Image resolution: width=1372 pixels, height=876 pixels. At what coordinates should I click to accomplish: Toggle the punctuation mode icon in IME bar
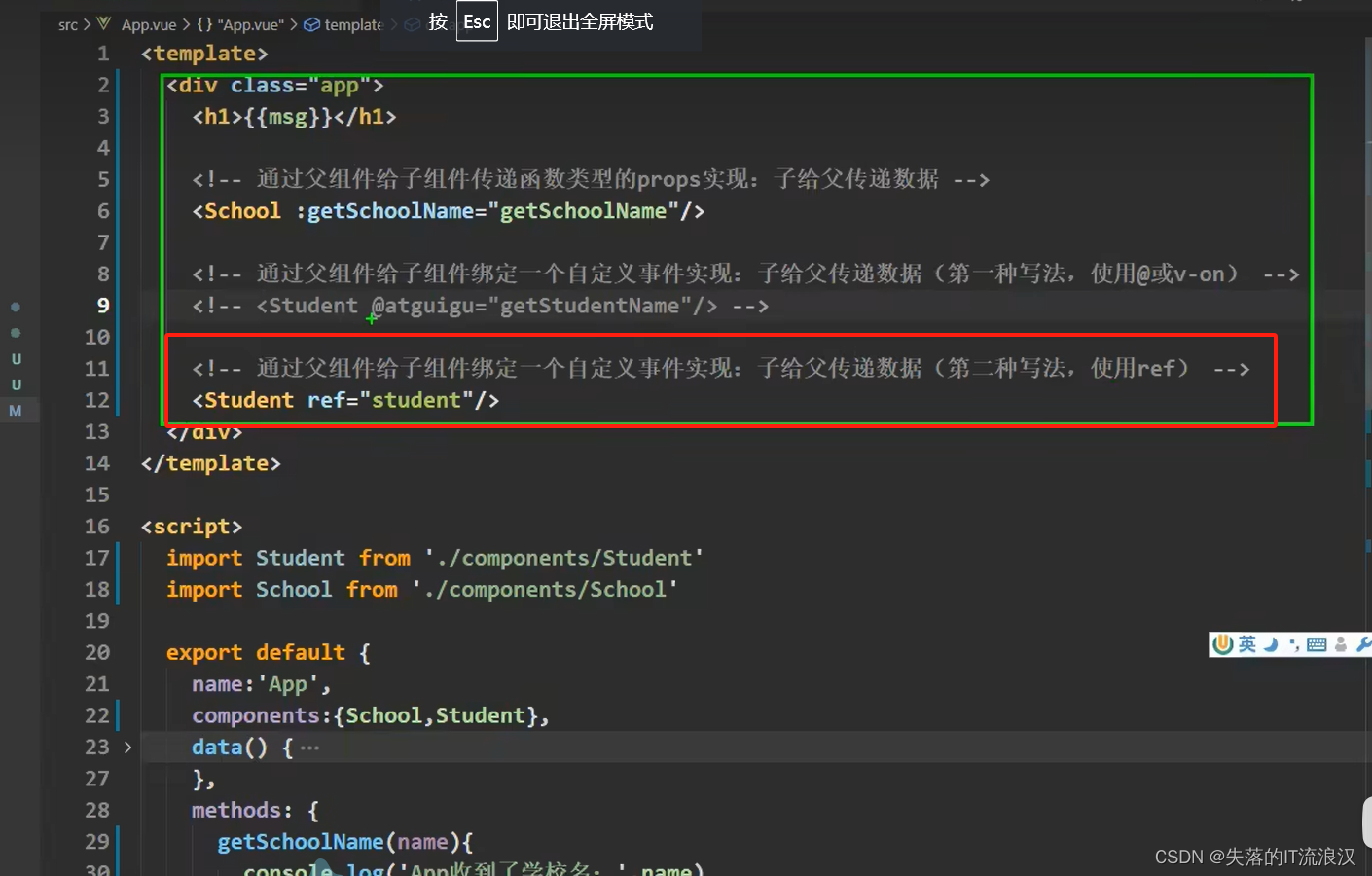(x=1294, y=644)
